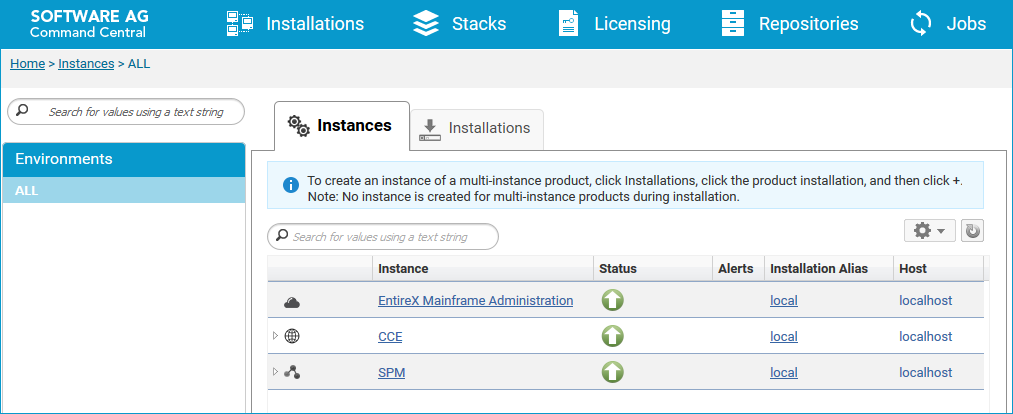The width and height of the screenshot is (1013, 414).
Task: Click the refresh icon above the table
Action: (x=972, y=231)
